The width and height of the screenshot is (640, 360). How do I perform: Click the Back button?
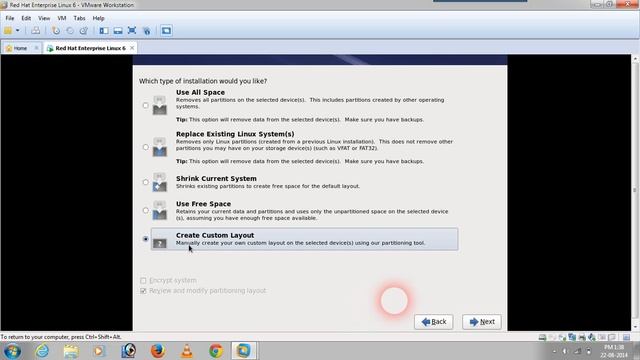pos(433,322)
